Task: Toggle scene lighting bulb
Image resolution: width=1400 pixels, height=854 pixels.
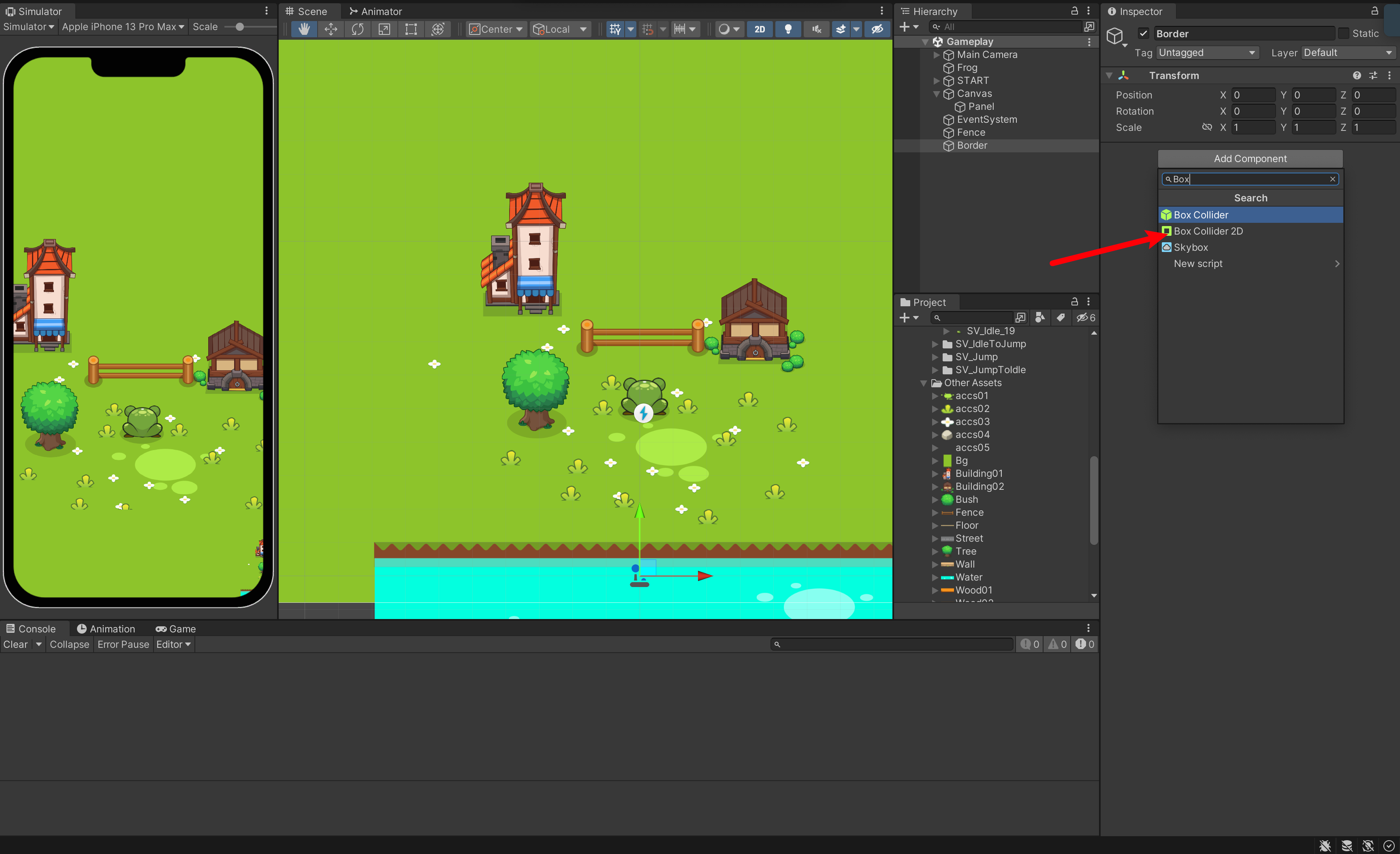Action: pyautogui.click(x=788, y=29)
